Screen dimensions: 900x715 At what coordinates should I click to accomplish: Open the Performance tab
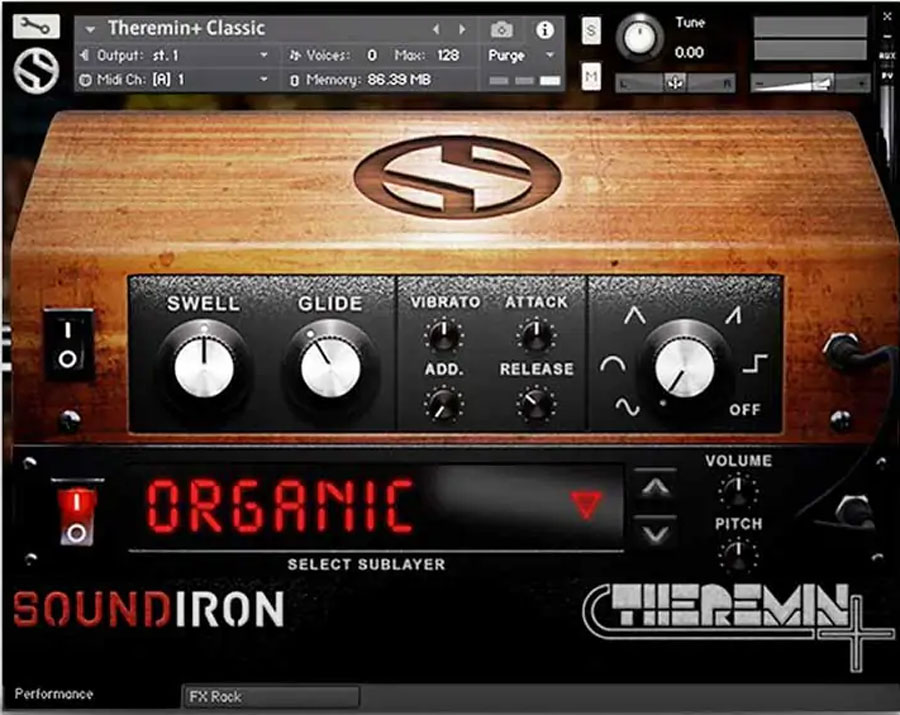pyautogui.click(x=53, y=694)
